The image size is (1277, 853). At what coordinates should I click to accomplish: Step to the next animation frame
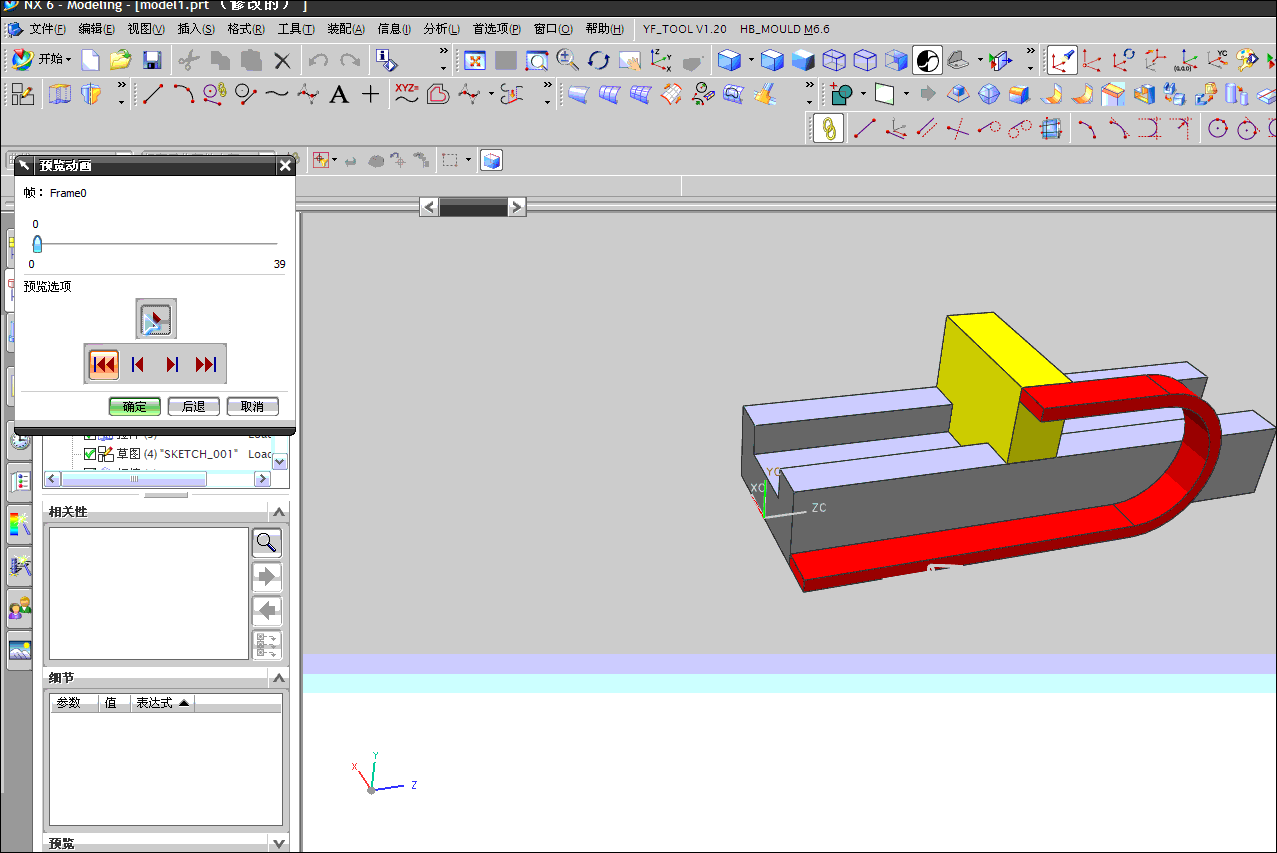point(173,364)
